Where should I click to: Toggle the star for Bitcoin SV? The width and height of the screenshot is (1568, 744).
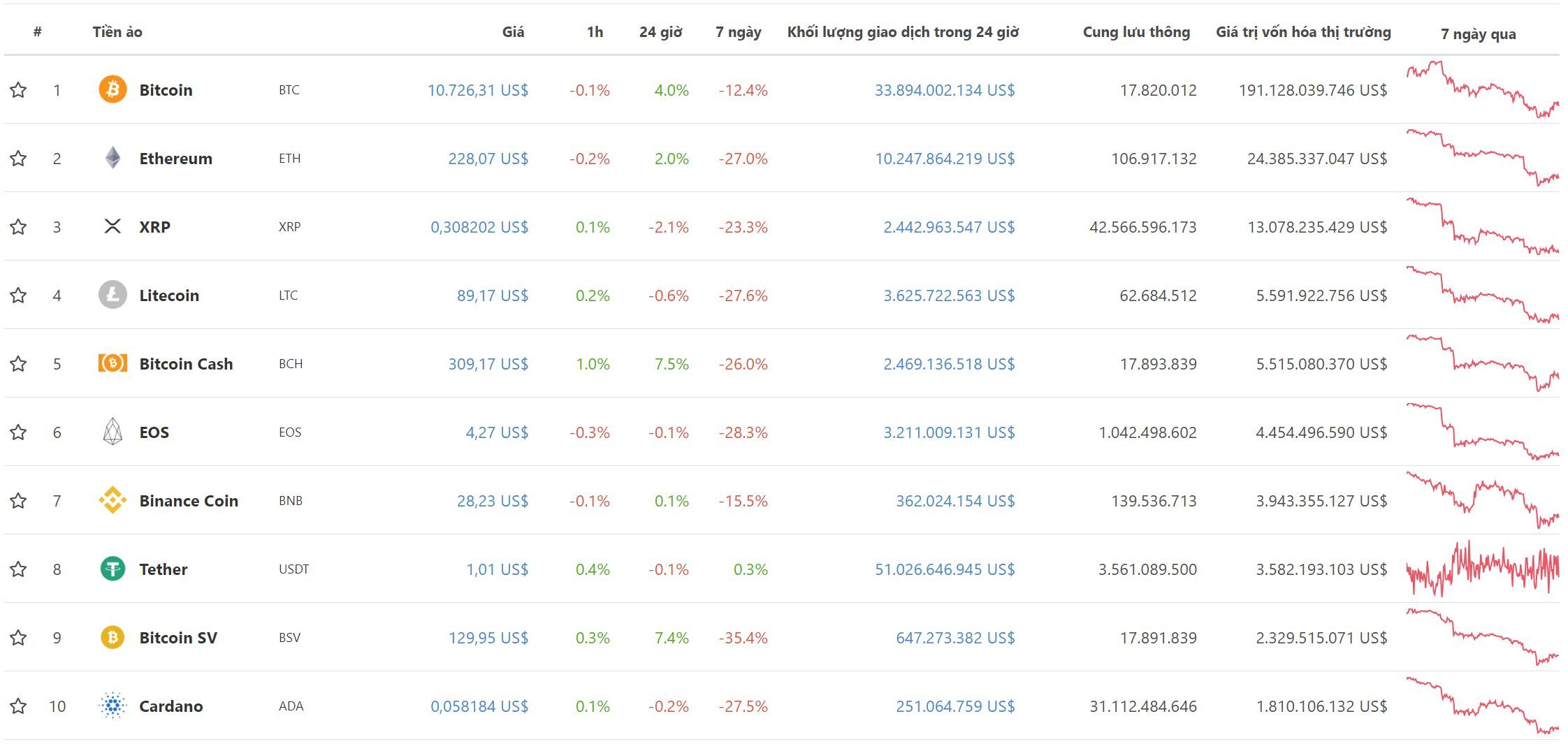click(18, 637)
